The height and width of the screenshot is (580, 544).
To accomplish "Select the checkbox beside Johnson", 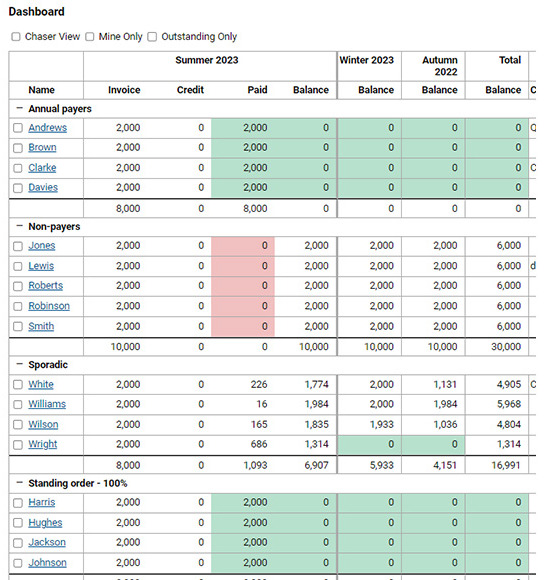I will (x=18, y=563).
